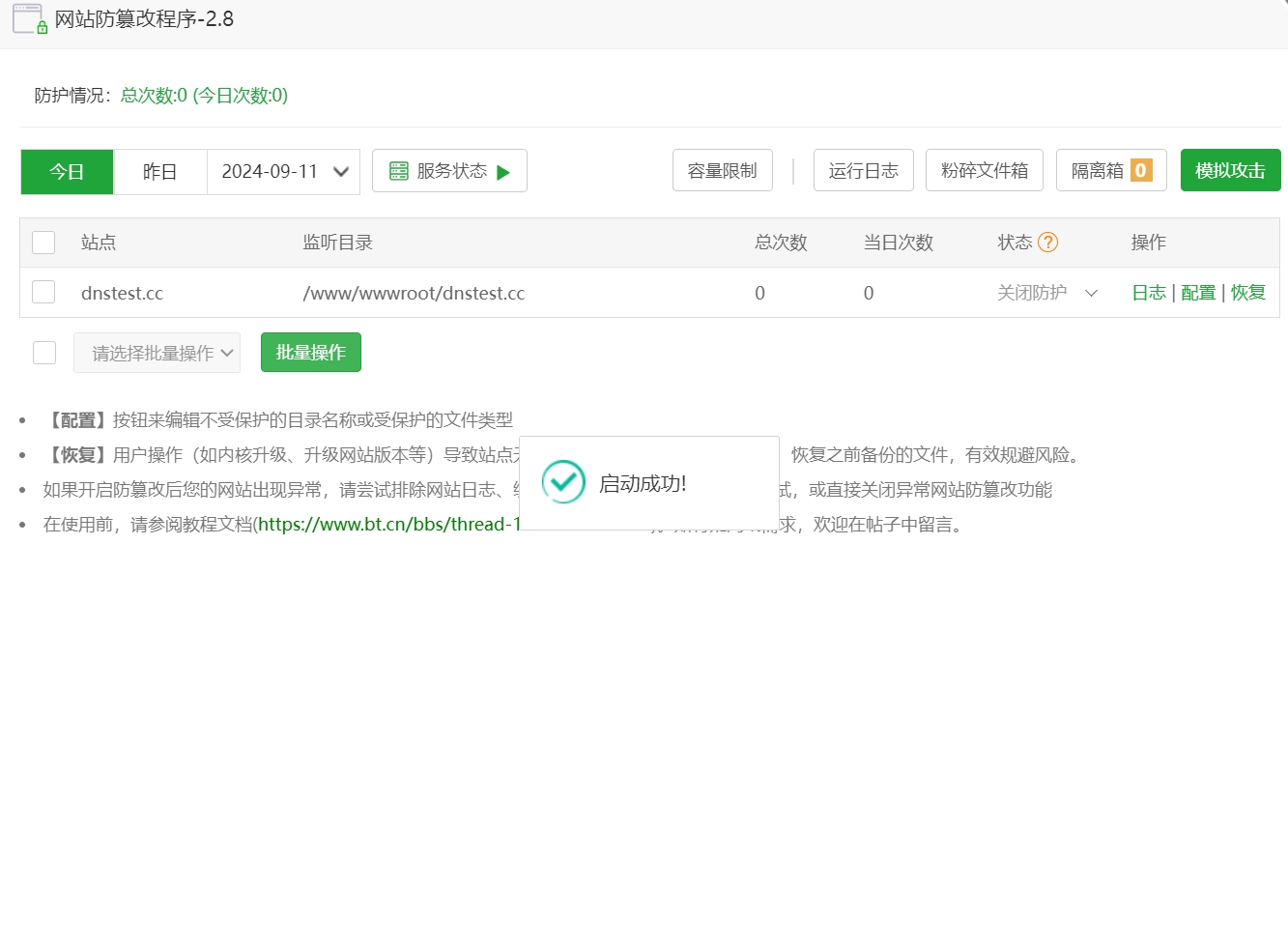Click the help question mark next to 状态
Screen dimensions: 1288x946
pyautogui.click(x=1049, y=243)
